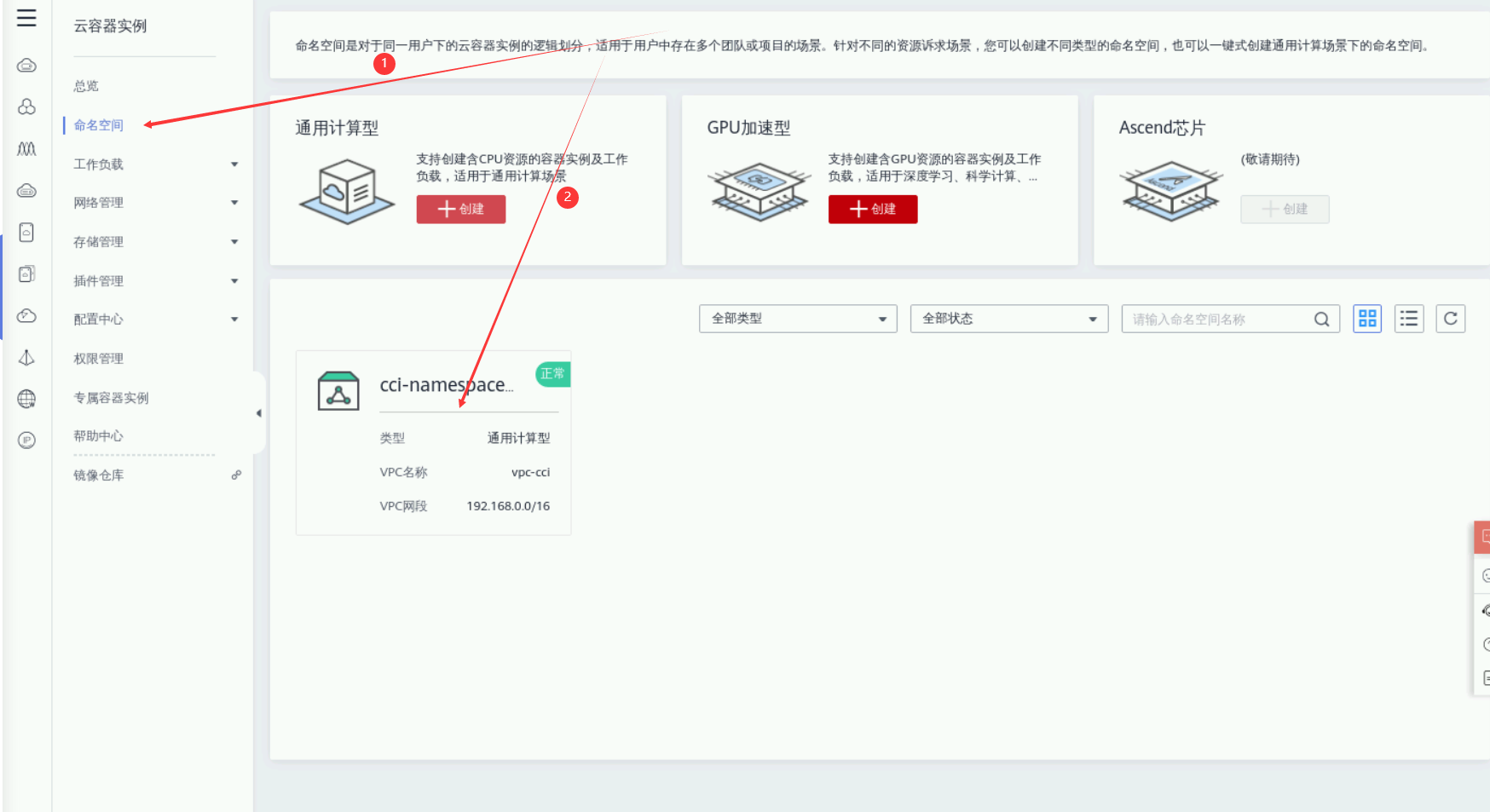Click the single cloud document rail icon
The height and width of the screenshot is (812, 1490).
pyautogui.click(x=26, y=233)
